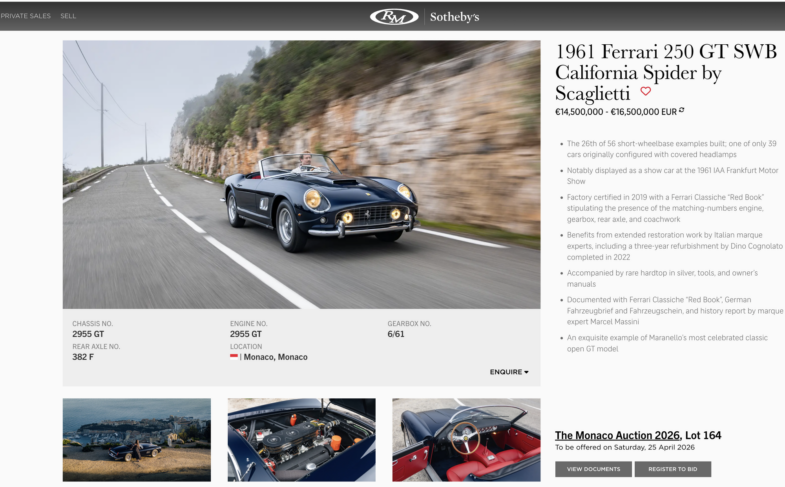Select the rear axle number 382 F
The image size is (785, 487).
click(83, 357)
